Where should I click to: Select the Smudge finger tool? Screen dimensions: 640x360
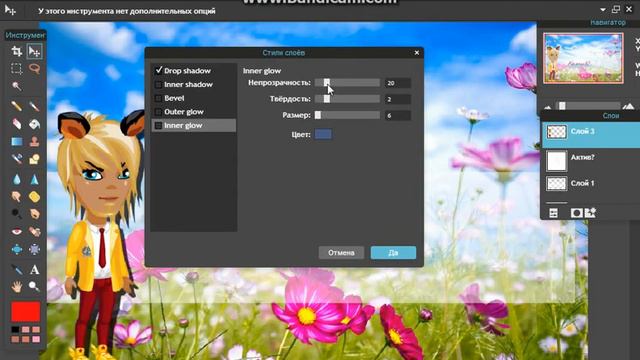click(x=17, y=197)
